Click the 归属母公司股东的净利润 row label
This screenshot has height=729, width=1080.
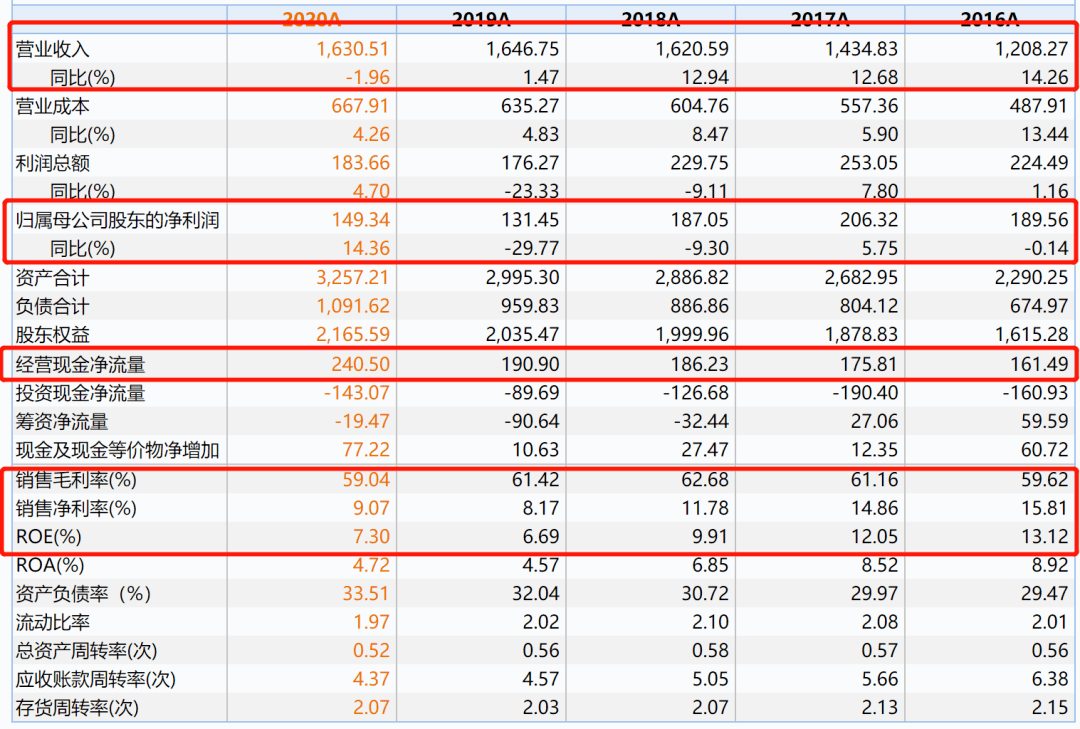(117, 221)
